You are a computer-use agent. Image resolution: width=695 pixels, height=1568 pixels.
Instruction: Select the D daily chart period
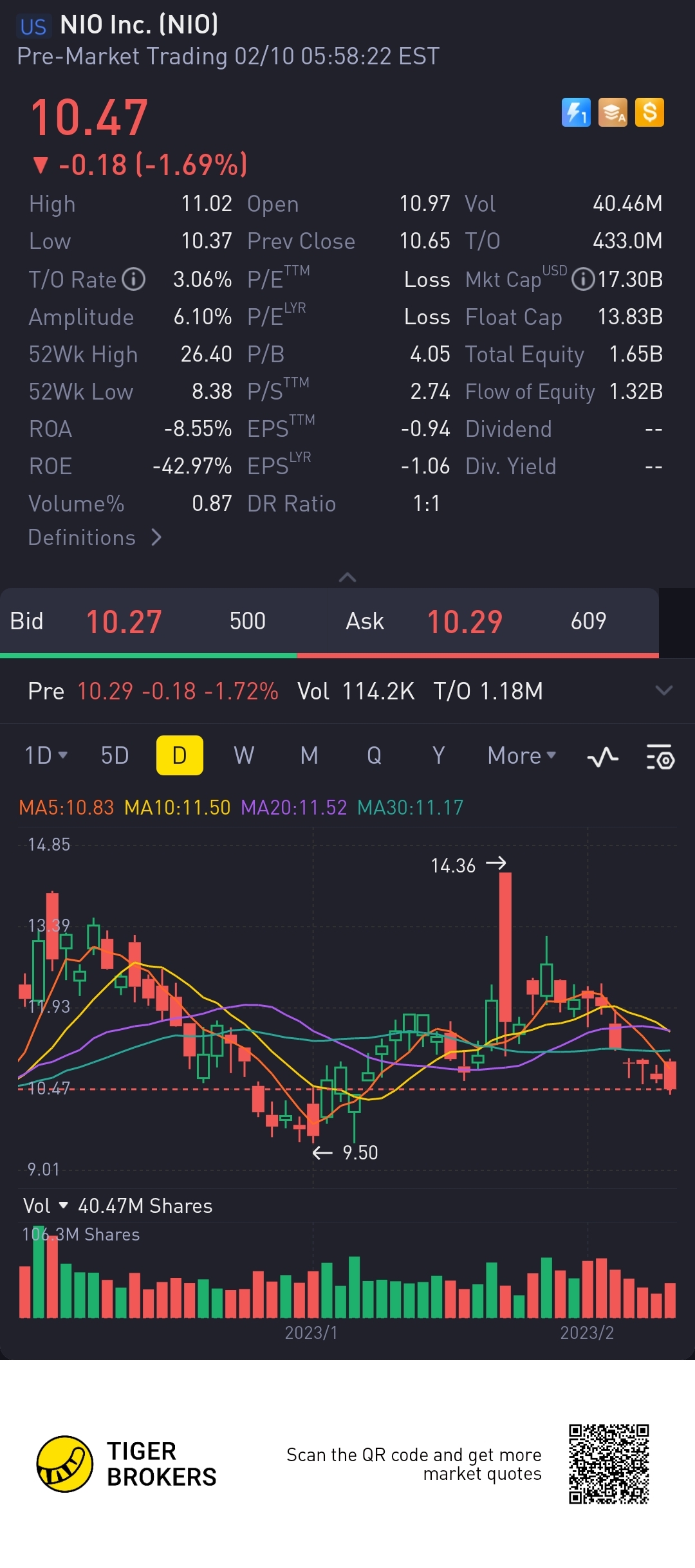180,755
